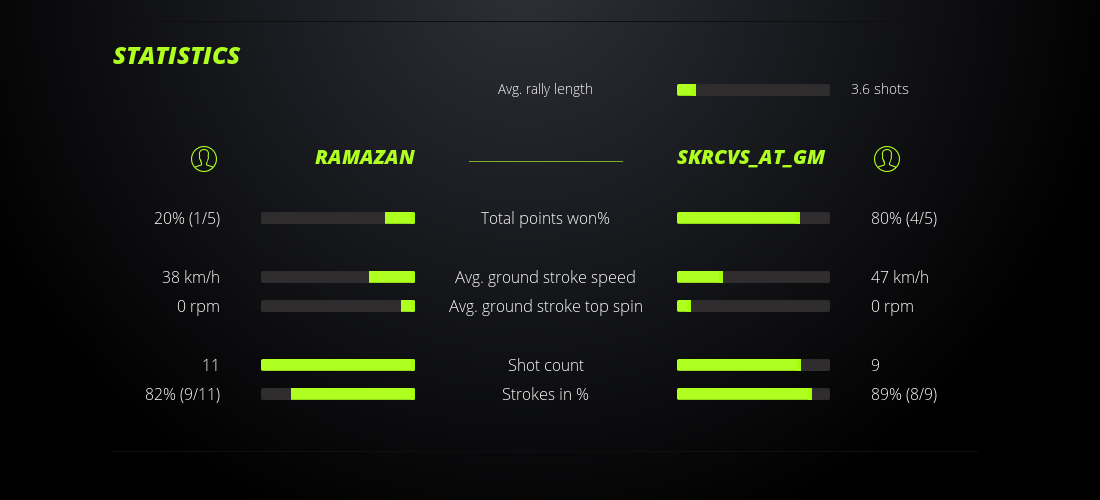The width and height of the screenshot is (1100, 500).
Task: Click Ramazan's player avatar icon
Action: click(x=204, y=158)
